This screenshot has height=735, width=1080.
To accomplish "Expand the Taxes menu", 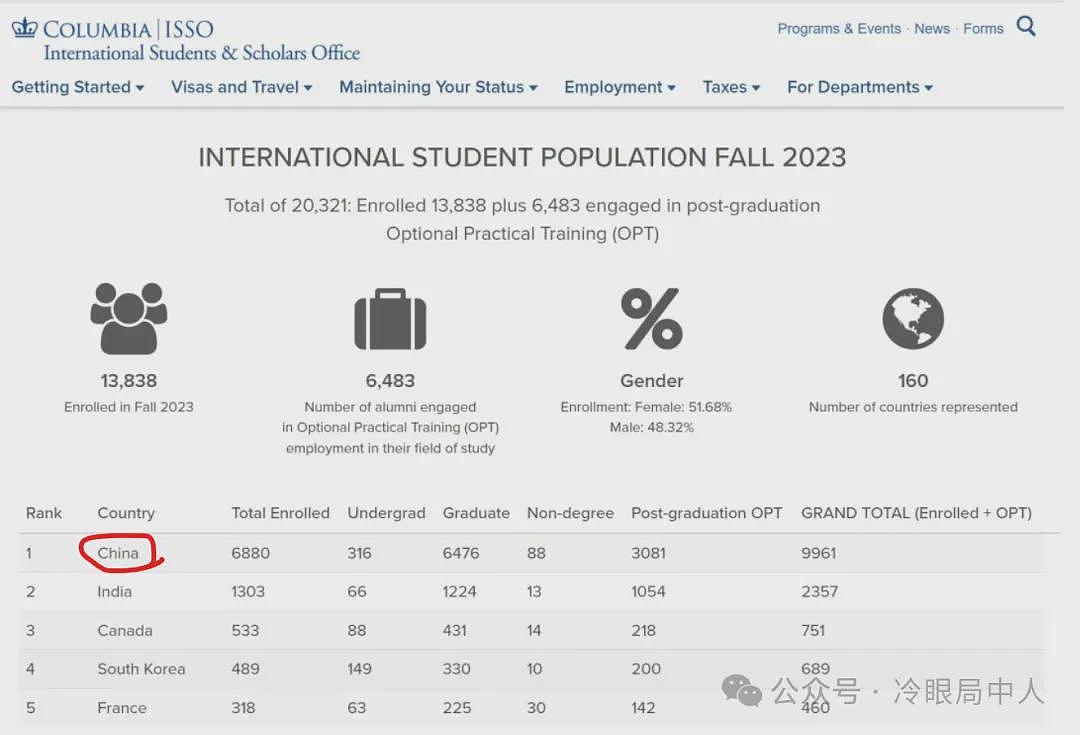I will pyautogui.click(x=731, y=87).
